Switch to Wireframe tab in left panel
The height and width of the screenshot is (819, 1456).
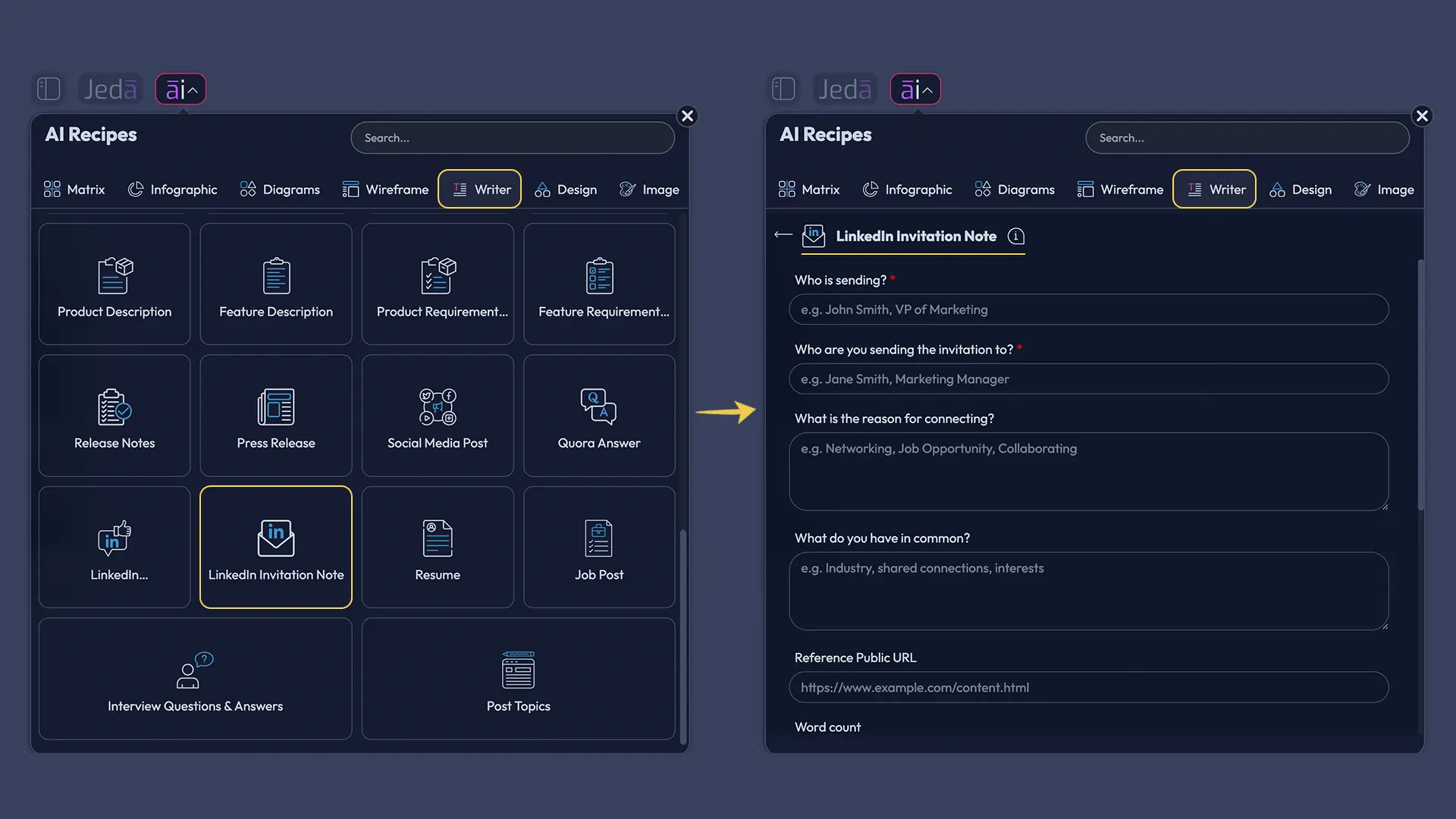(x=385, y=189)
